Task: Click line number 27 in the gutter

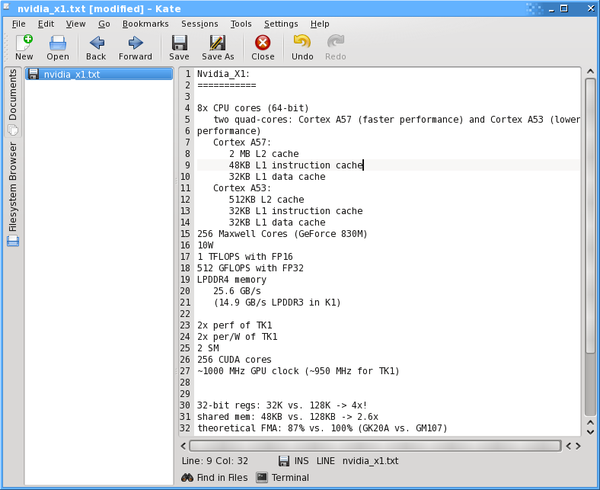Action: coord(185,371)
